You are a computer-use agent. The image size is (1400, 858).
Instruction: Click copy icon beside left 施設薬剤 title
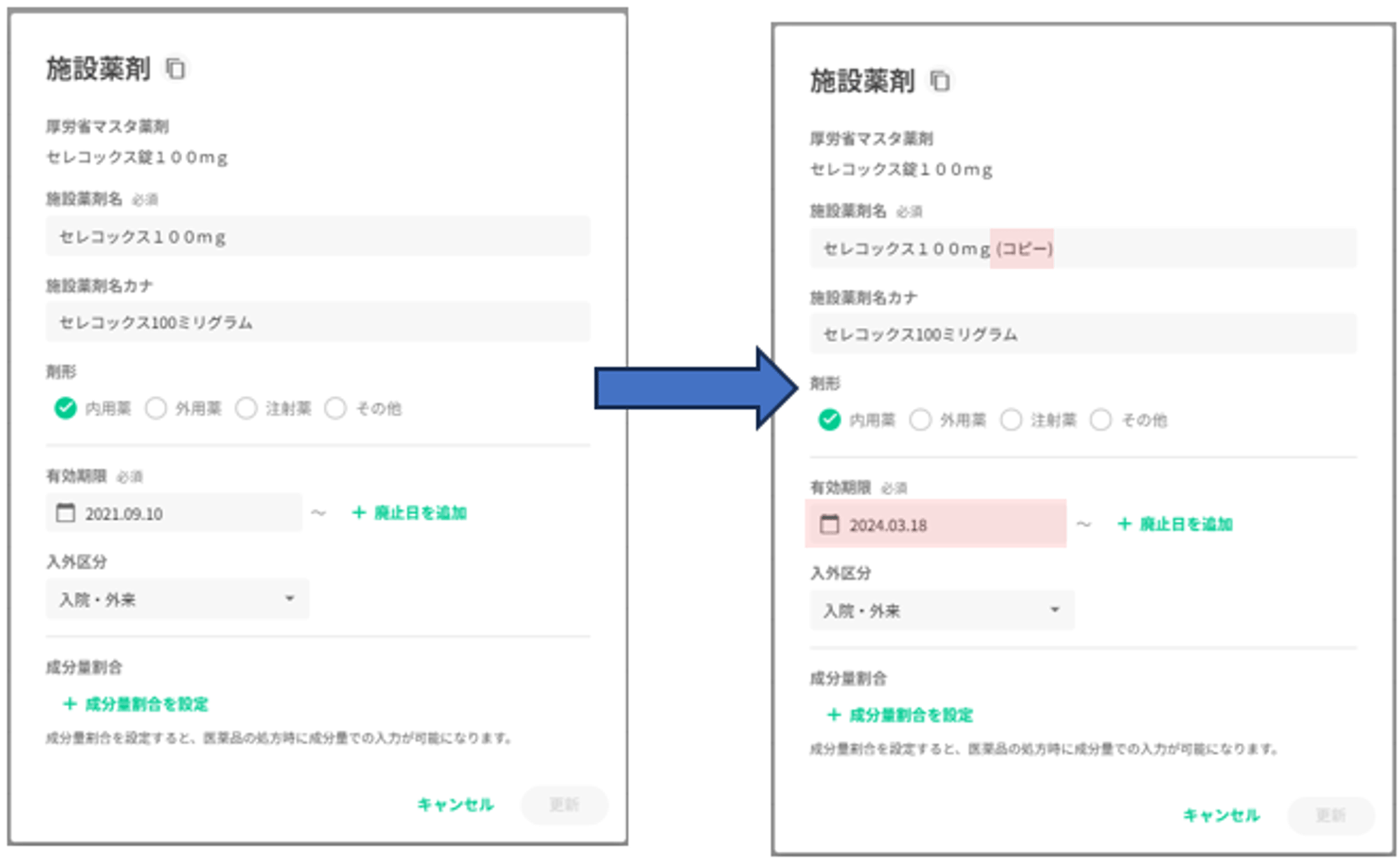click(x=175, y=69)
